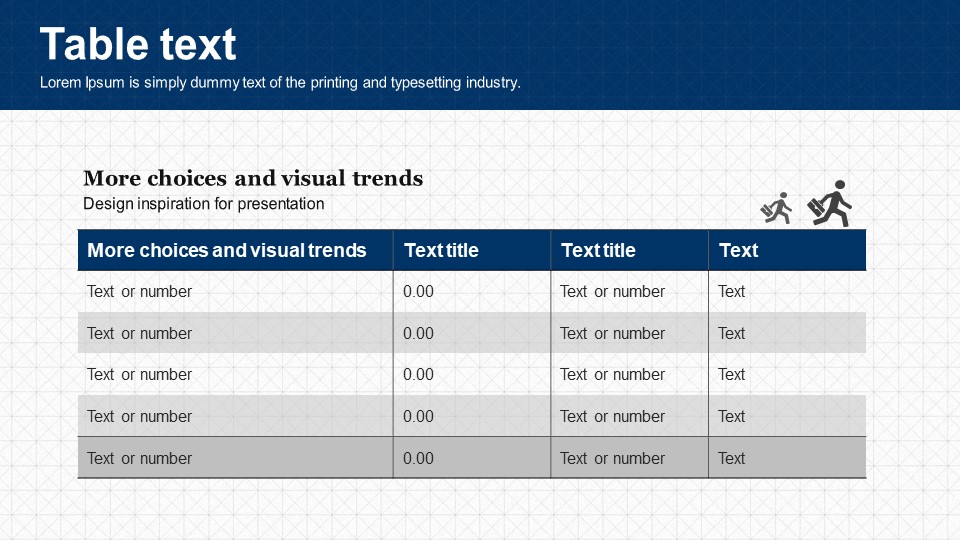Click the "Text" cell in the bottom table row
Image resolution: width=960 pixels, height=540 pixels.
[x=731, y=459]
